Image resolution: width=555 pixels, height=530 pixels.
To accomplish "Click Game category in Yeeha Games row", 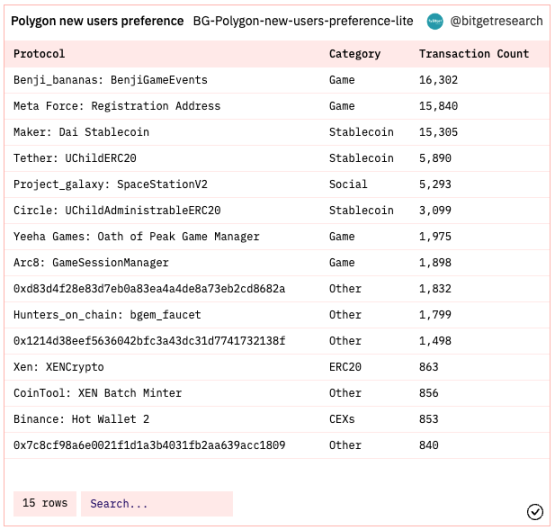I will point(342,236).
